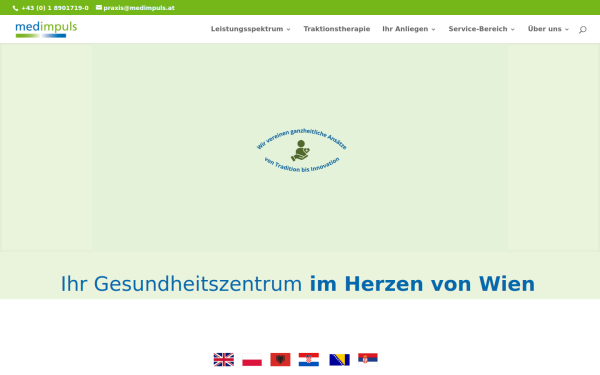Open the Leistungsspektrum menu
The image size is (600, 375).
pos(247,29)
